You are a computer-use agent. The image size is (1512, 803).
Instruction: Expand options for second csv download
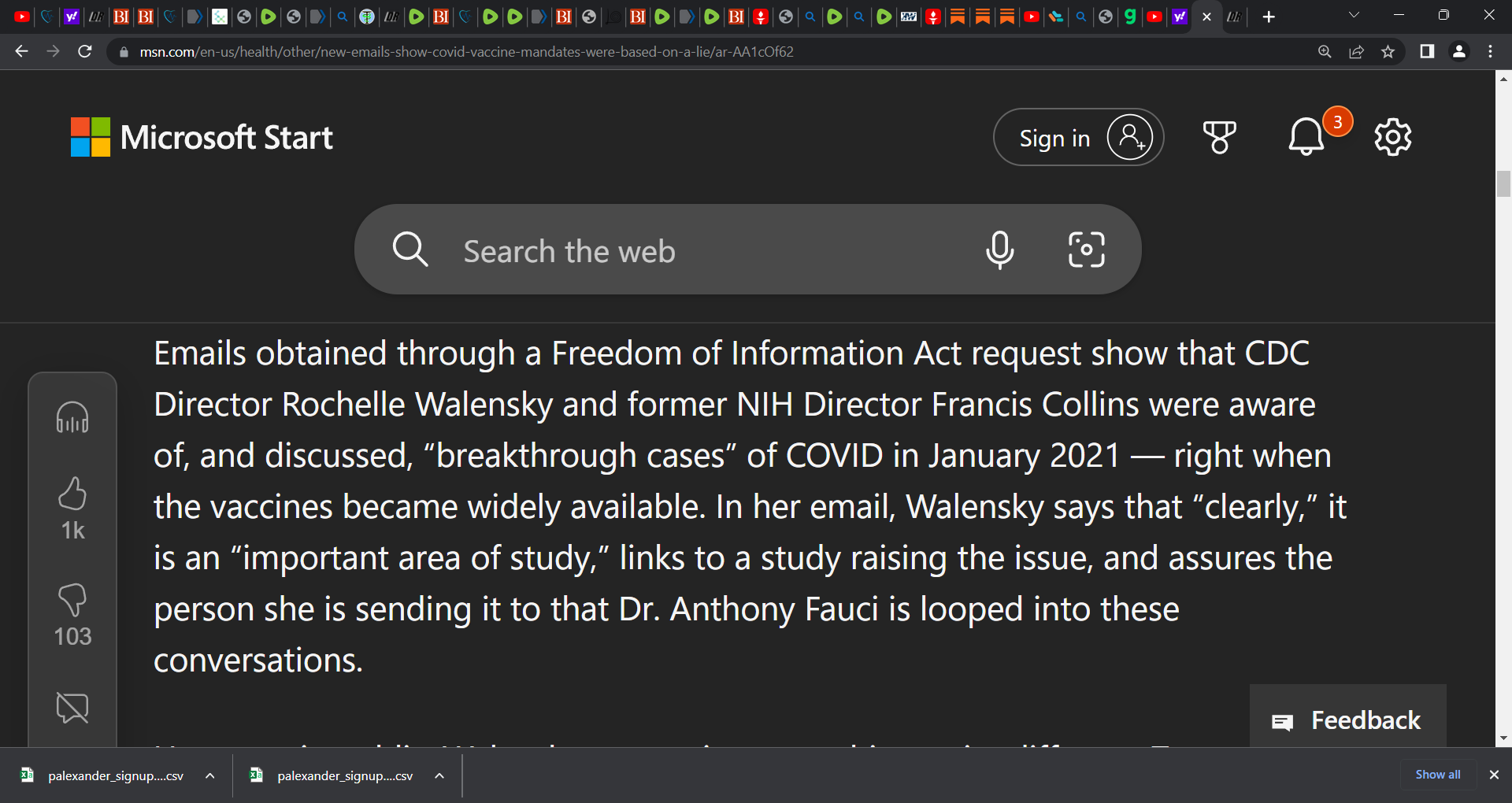pyautogui.click(x=439, y=775)
